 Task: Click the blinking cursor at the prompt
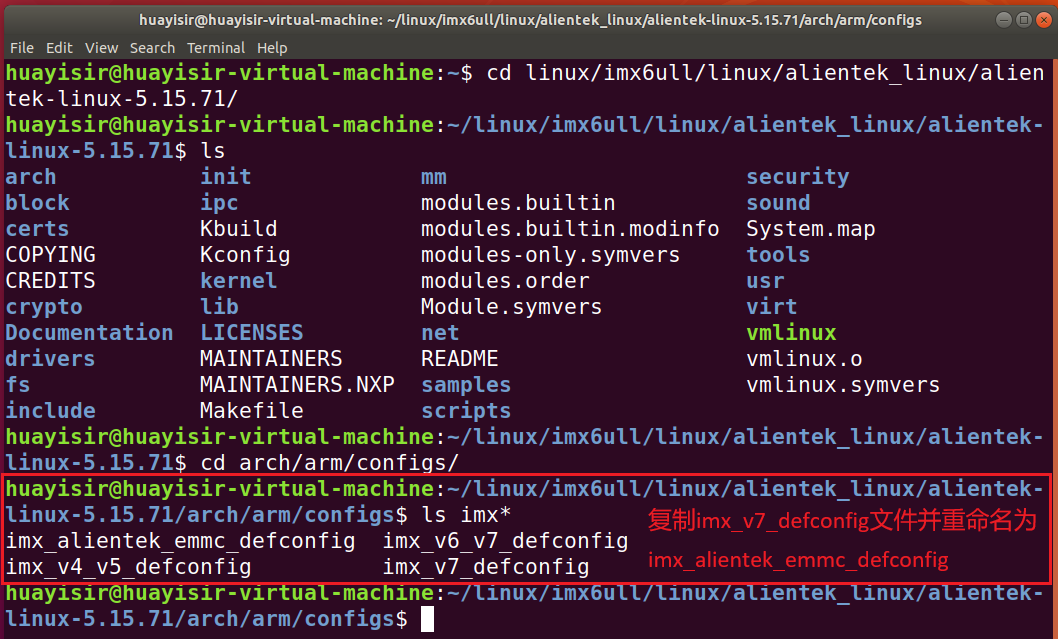coord(428,618)
